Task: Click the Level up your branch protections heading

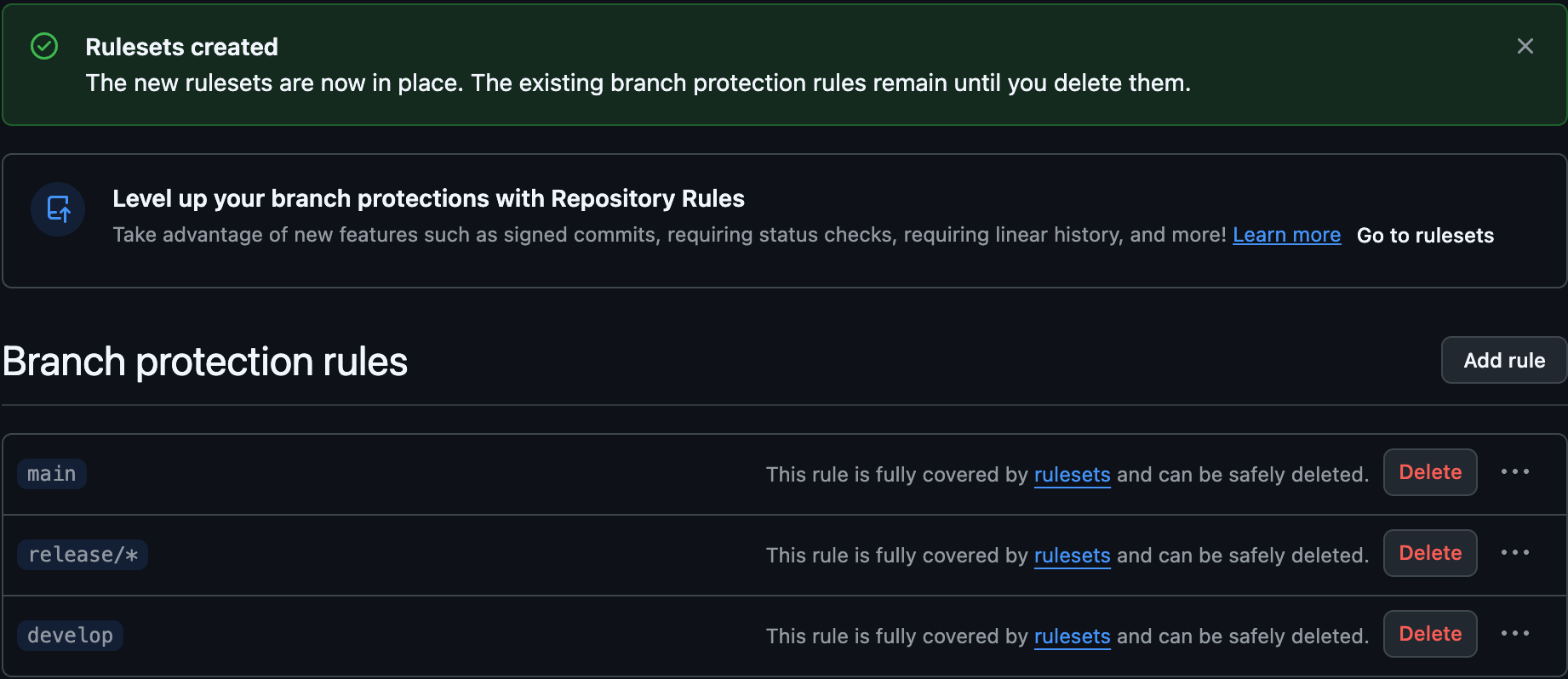Action: 429,199
